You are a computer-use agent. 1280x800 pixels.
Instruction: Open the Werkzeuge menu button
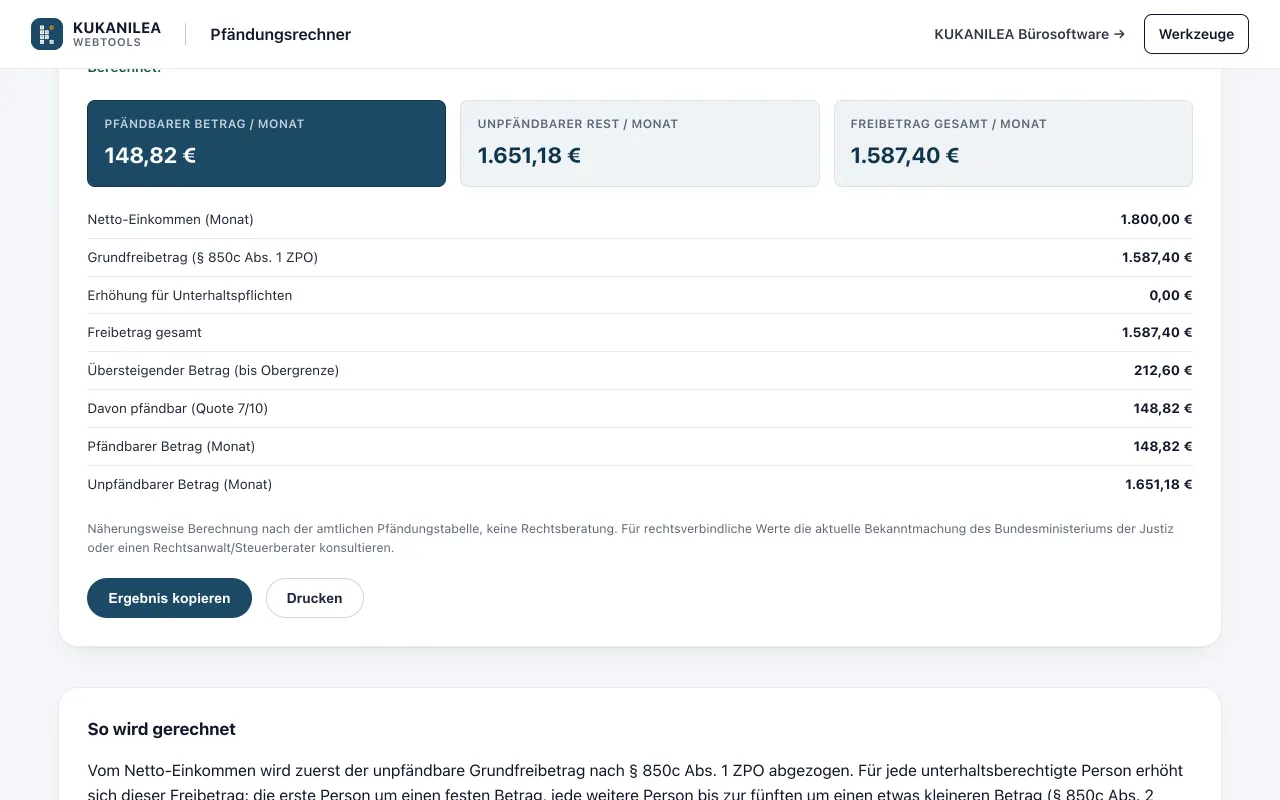pyautogui.click(x=1196, y=34)
